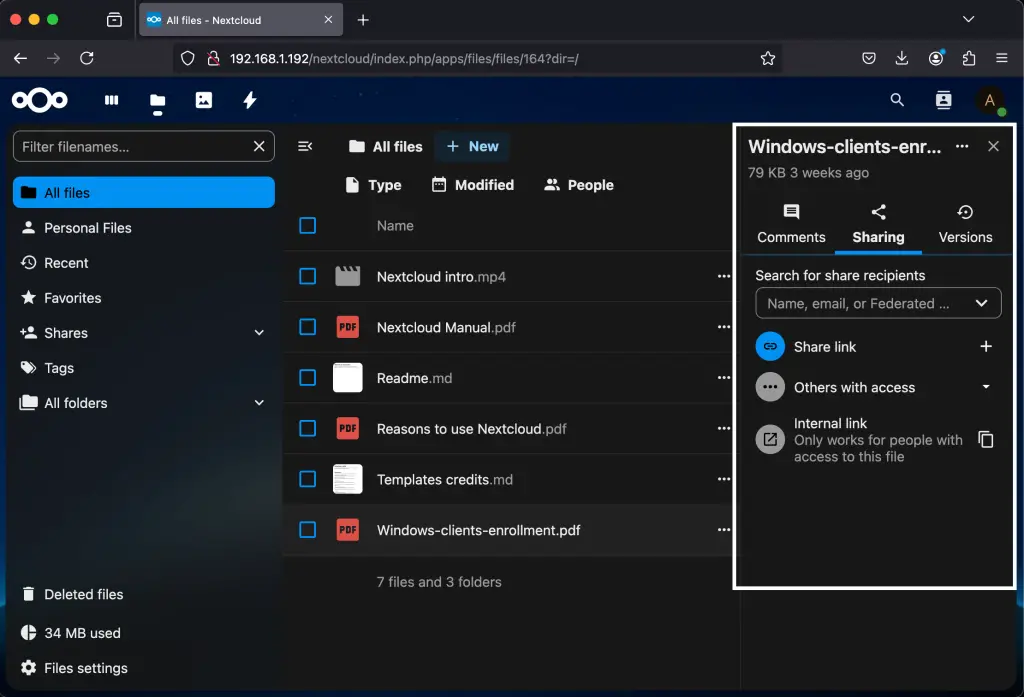1024x697 pixels.
Task: Click the search magnifier icon
Action: tap(897, 100)
